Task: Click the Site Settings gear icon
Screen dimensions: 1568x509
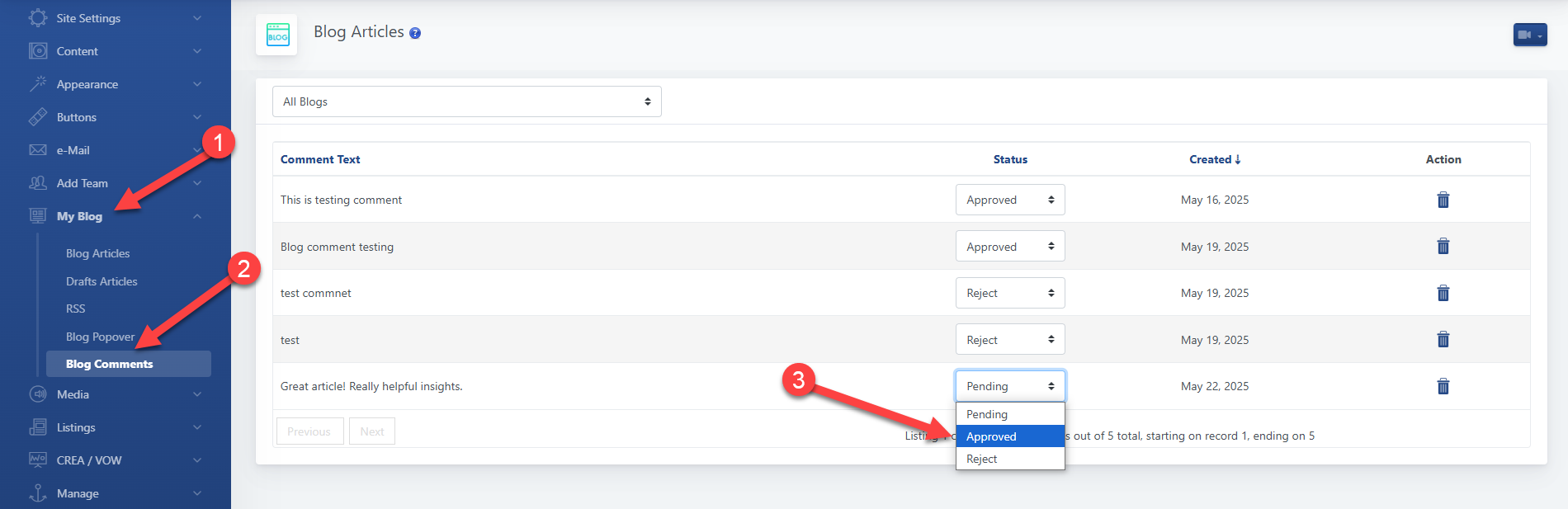Action: point(38,18)
